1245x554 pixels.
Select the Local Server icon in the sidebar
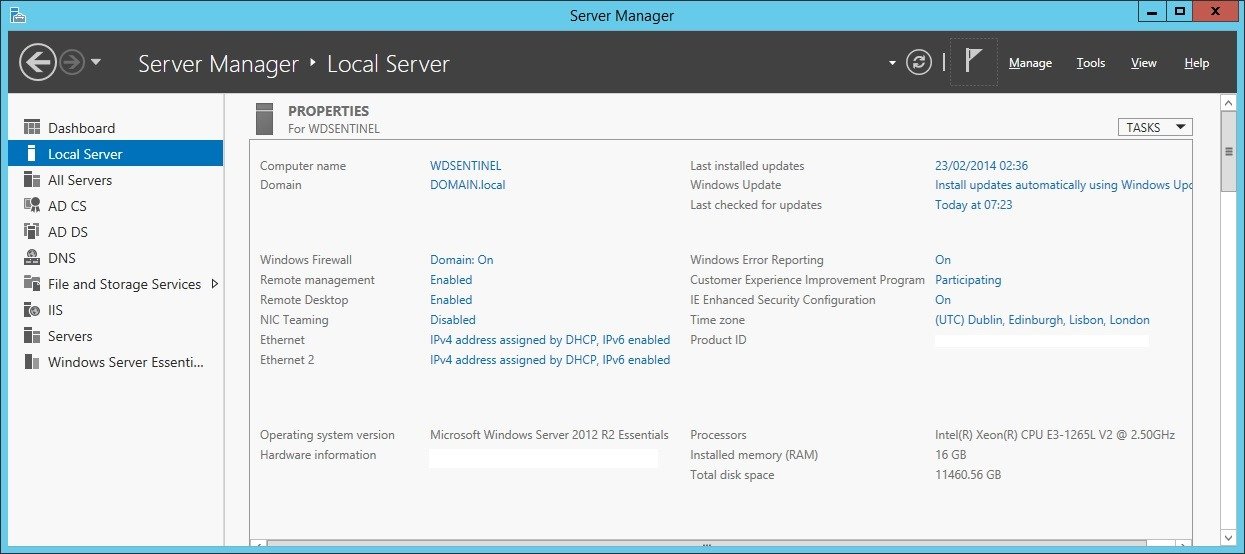tap(32, 154)
